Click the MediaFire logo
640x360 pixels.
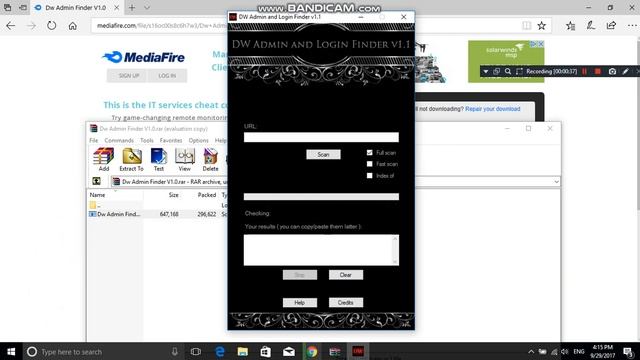pos(143,57)
